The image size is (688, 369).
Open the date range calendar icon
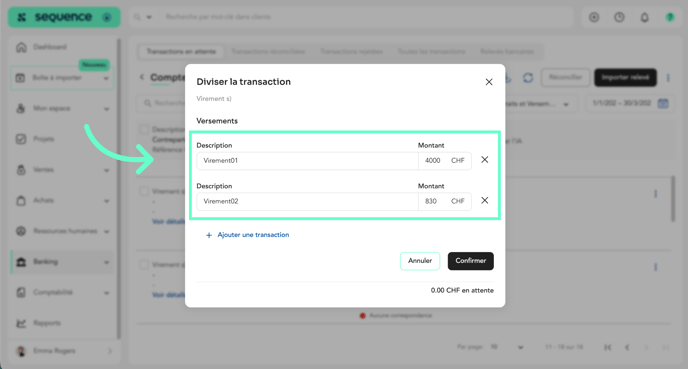tap(663, 104)
